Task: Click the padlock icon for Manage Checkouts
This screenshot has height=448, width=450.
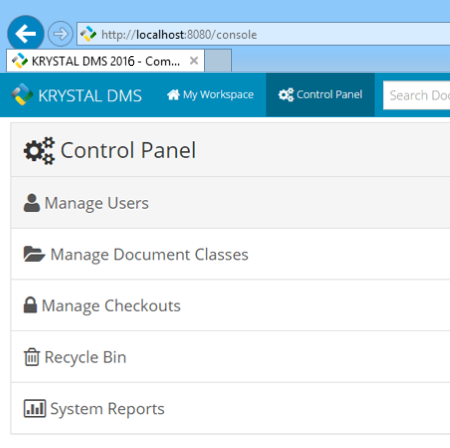Action: 30,305
